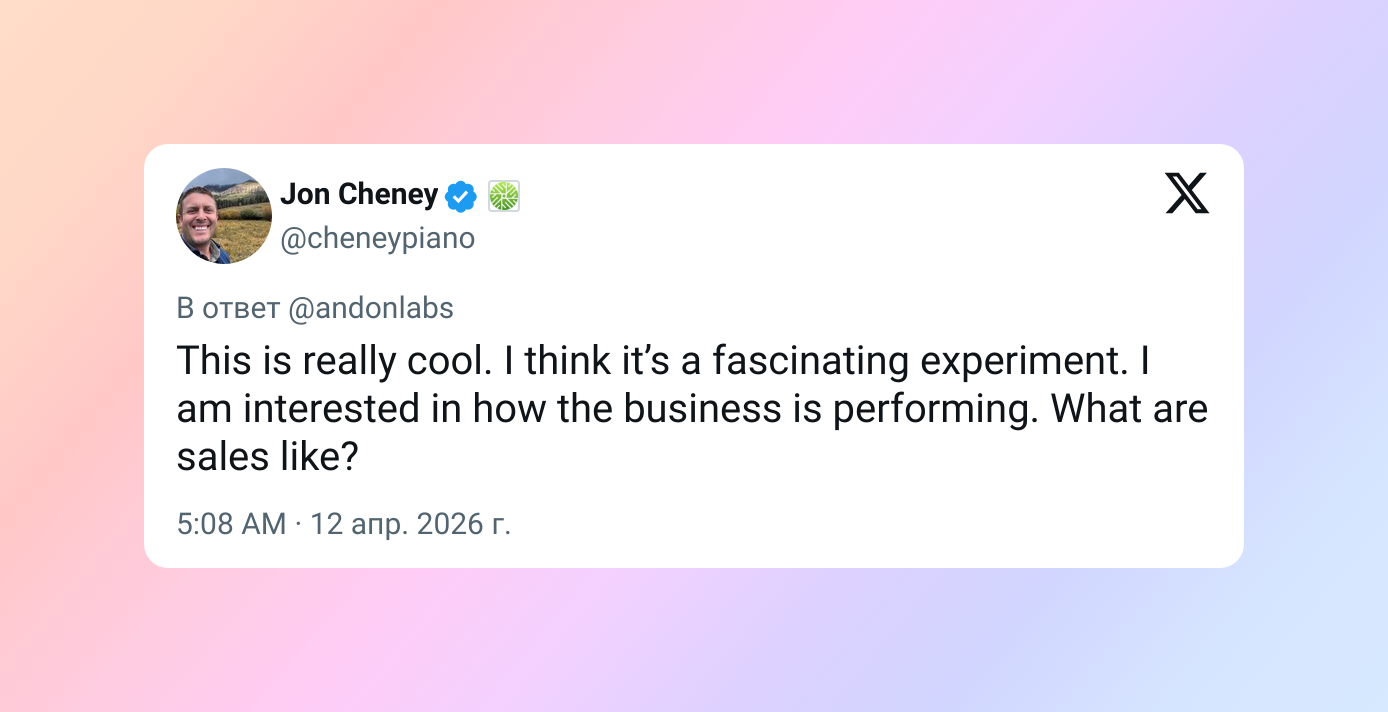1388x712 pixels.
Task: Open Jon Cheney's profile photo
Action: coord(224,216)
